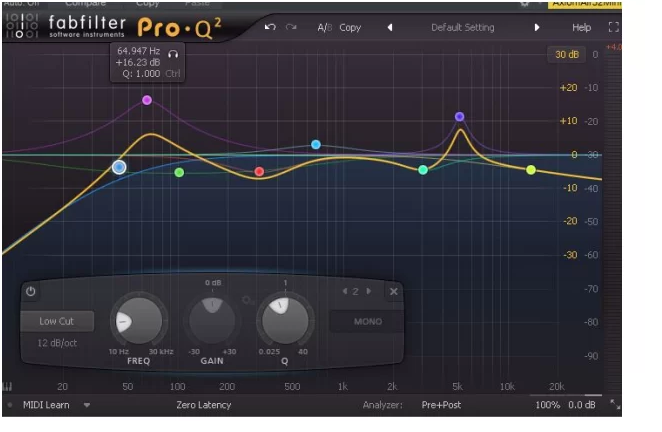Viewport: 662px width, 432px height.
Task: Toggle full screen mode icon
Action: click(613, 27)
